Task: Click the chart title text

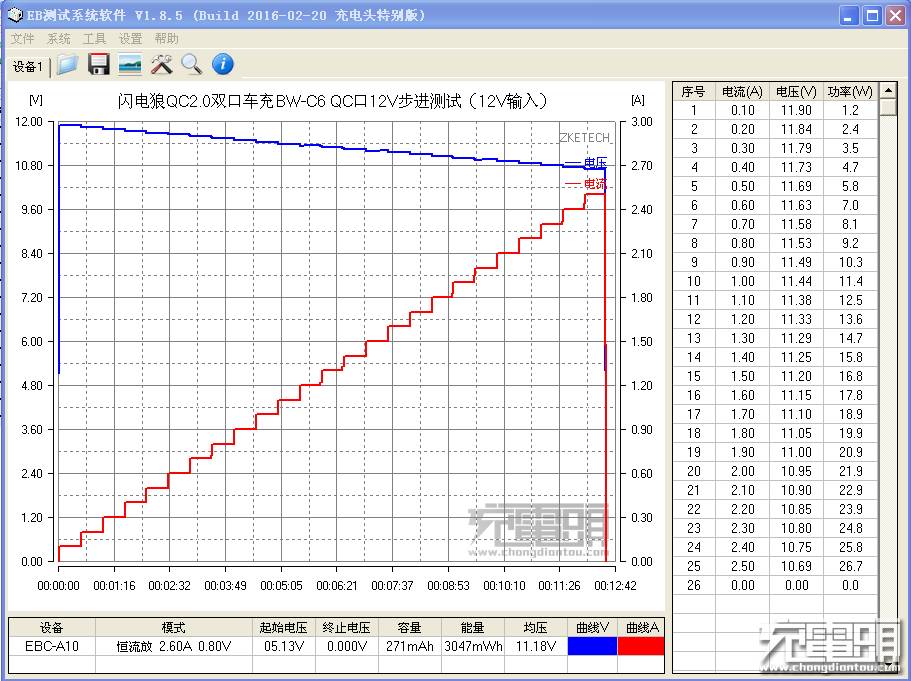Action: [x=333, y=101]
